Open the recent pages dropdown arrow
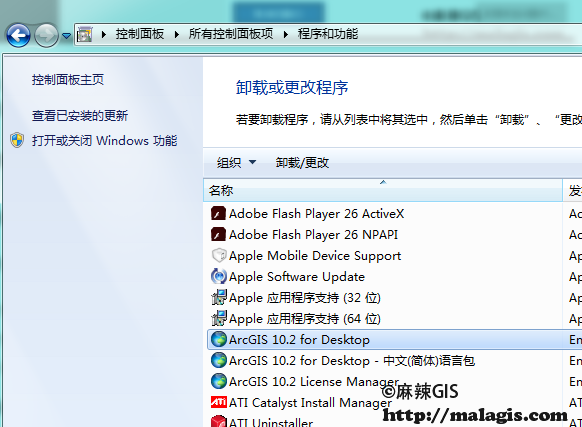The height and width of the screenshot is (427, 582). 66,36
